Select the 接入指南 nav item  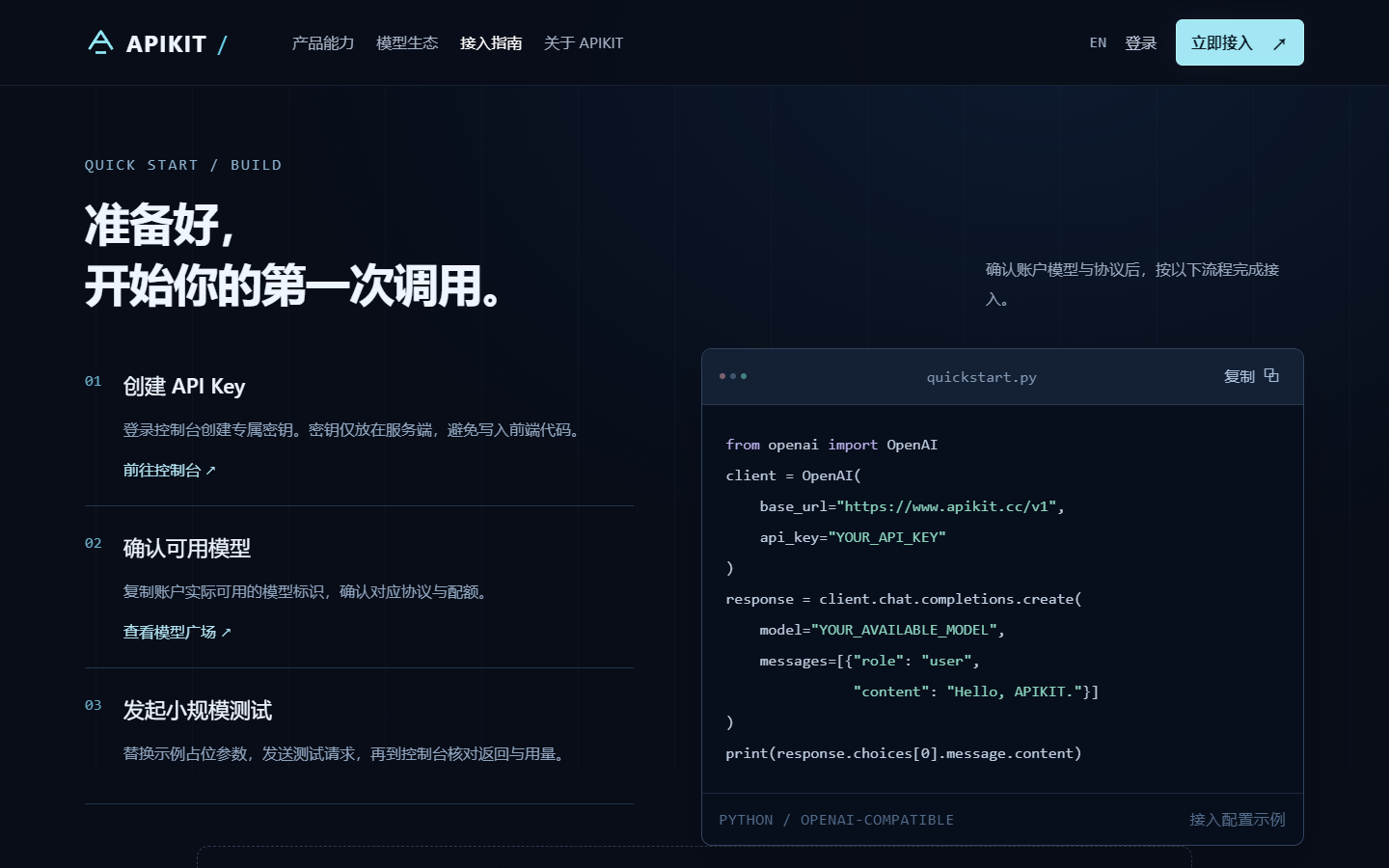491,43
